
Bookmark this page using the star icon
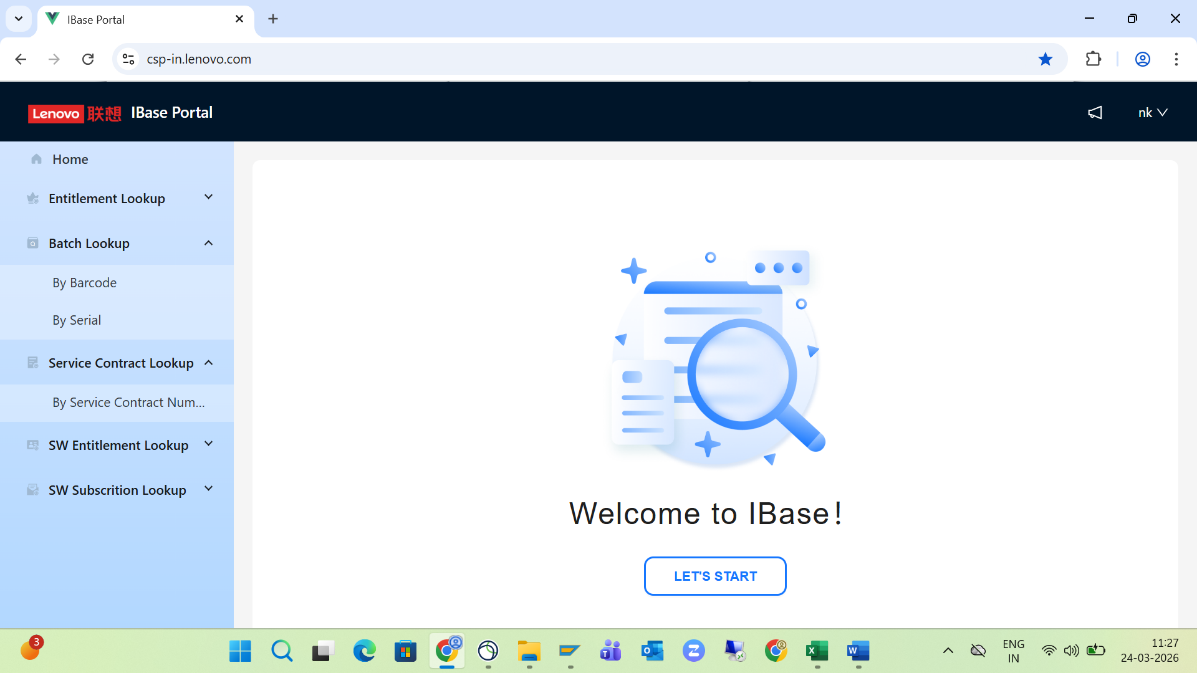tap(1045, 59)
